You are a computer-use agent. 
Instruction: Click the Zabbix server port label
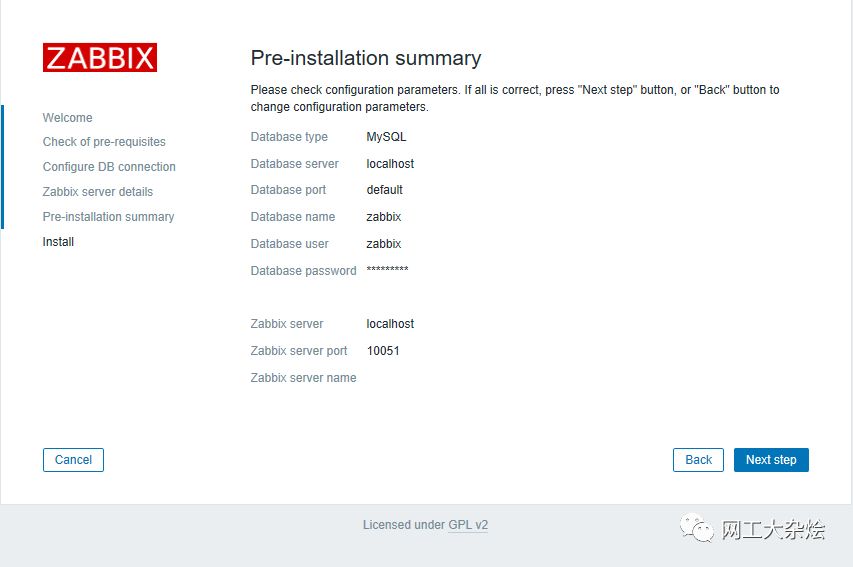(299, 351)
